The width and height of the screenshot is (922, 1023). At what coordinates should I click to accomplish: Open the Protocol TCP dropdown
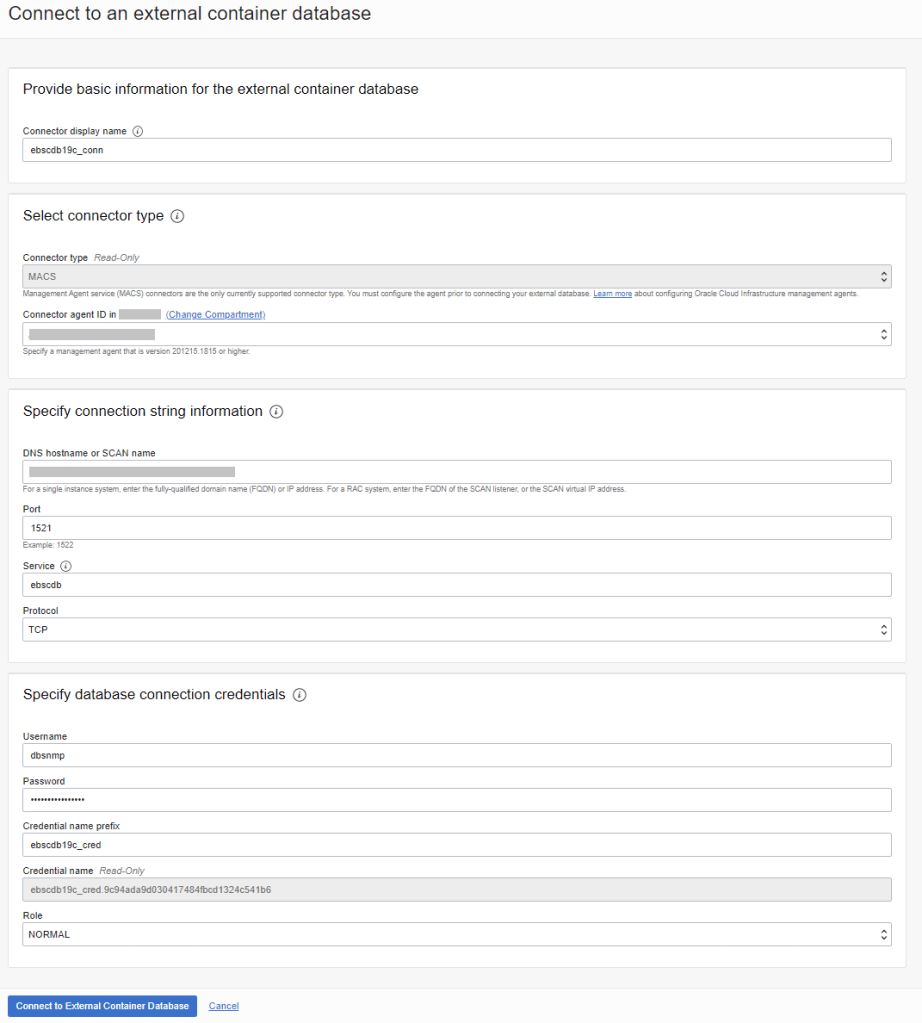coord(456,629)
